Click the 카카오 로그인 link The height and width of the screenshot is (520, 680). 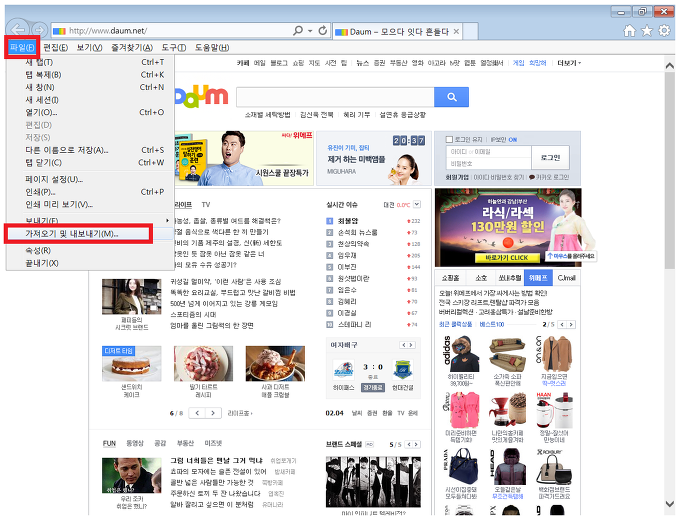pos(549,177)
